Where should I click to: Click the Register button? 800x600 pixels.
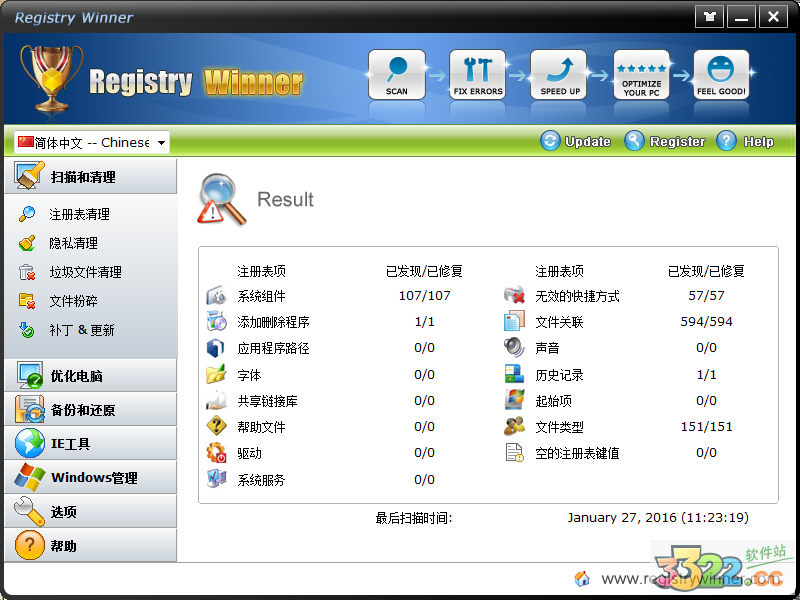point(665,141)
